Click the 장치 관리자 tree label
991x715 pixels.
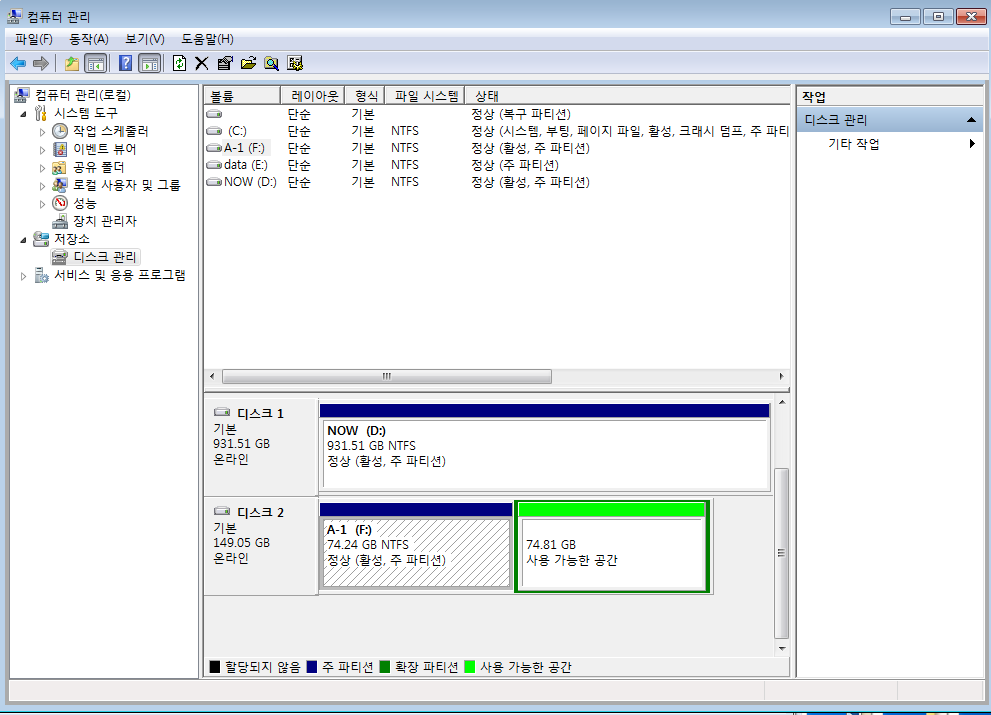point(105,221)
